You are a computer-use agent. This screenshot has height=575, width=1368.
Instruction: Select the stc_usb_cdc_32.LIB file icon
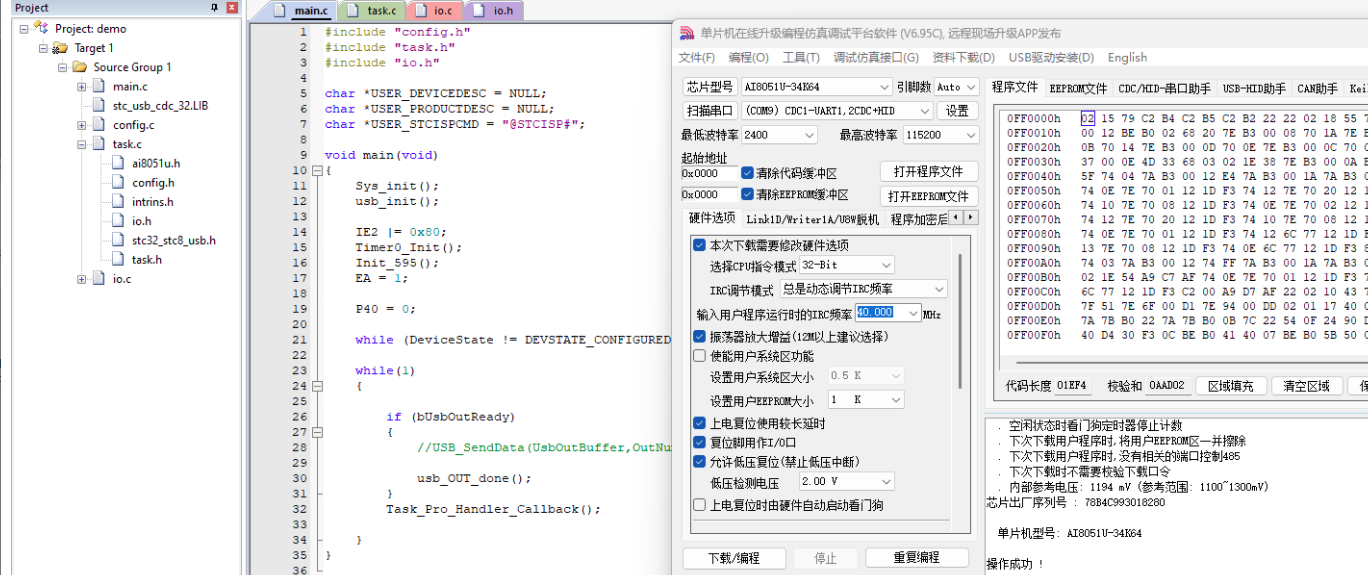[98, 106]
